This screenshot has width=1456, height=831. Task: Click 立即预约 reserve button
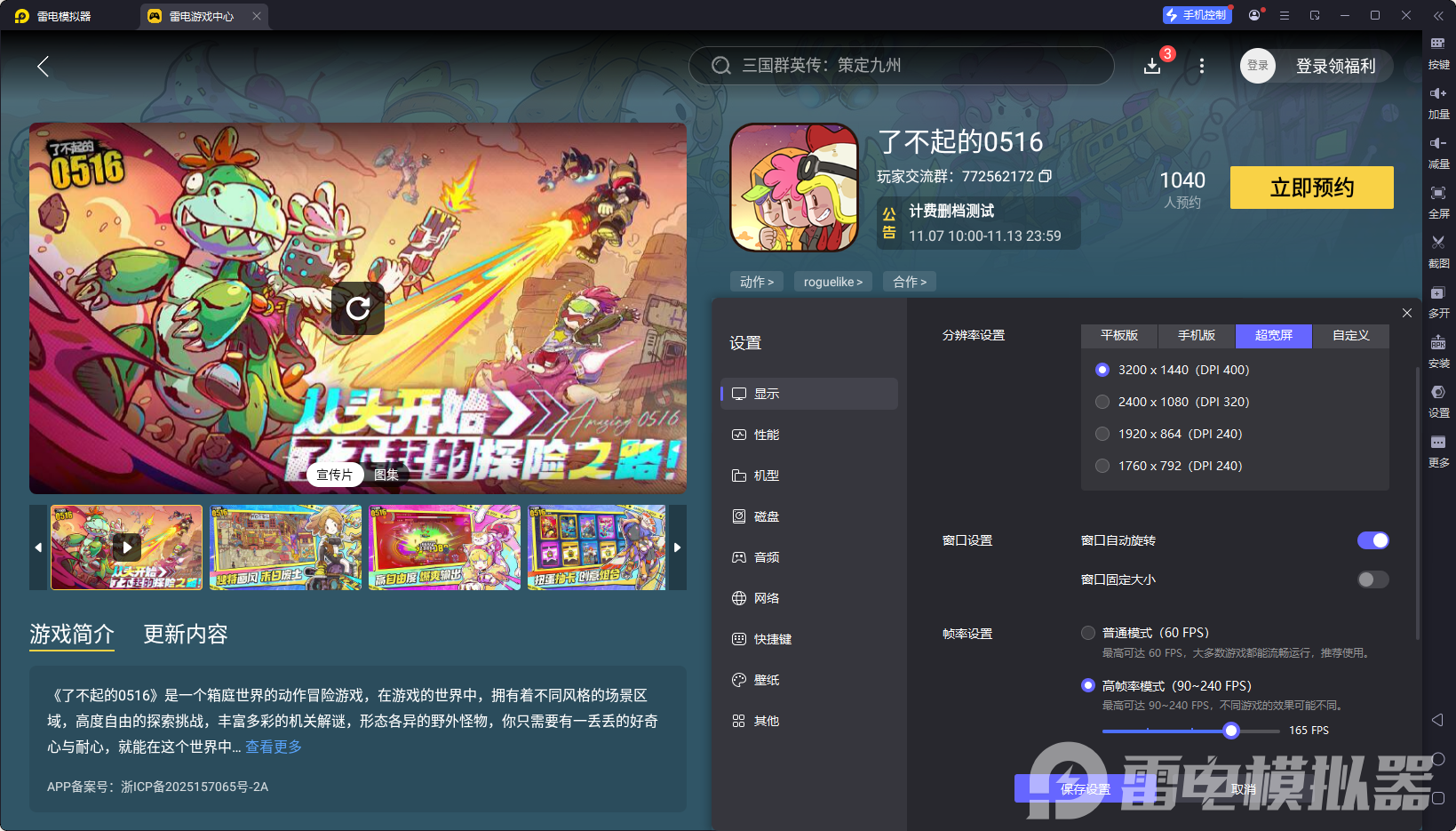click(1312, 188)
